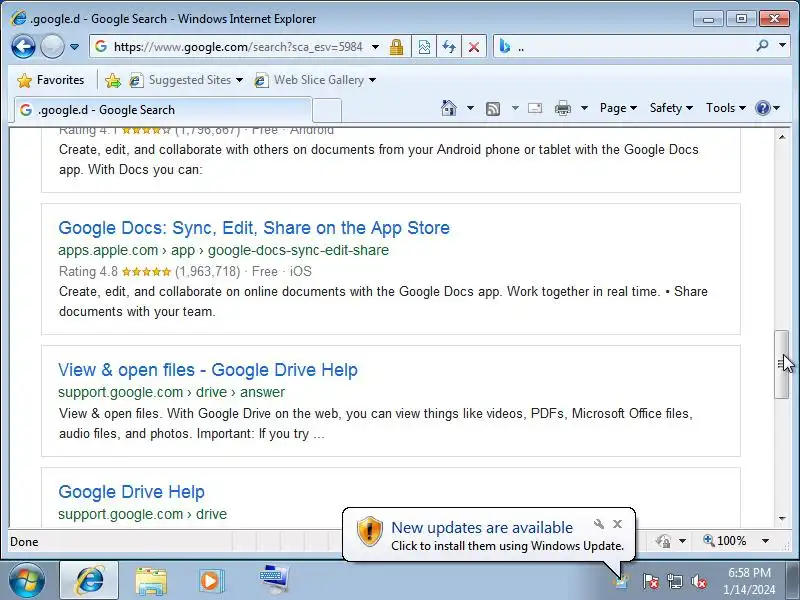This screenshot has width=800, height=600.
Task: Add page to Favorites bar icon
Action: 113,80
